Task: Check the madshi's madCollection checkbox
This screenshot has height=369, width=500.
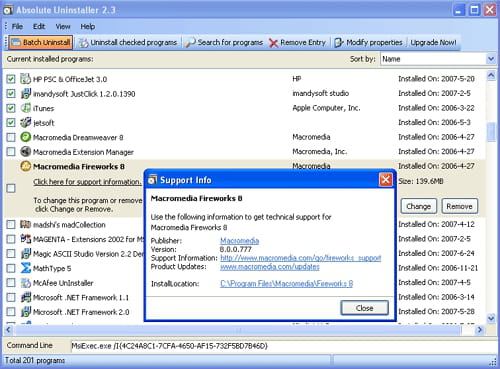Action: coord(11,225)
